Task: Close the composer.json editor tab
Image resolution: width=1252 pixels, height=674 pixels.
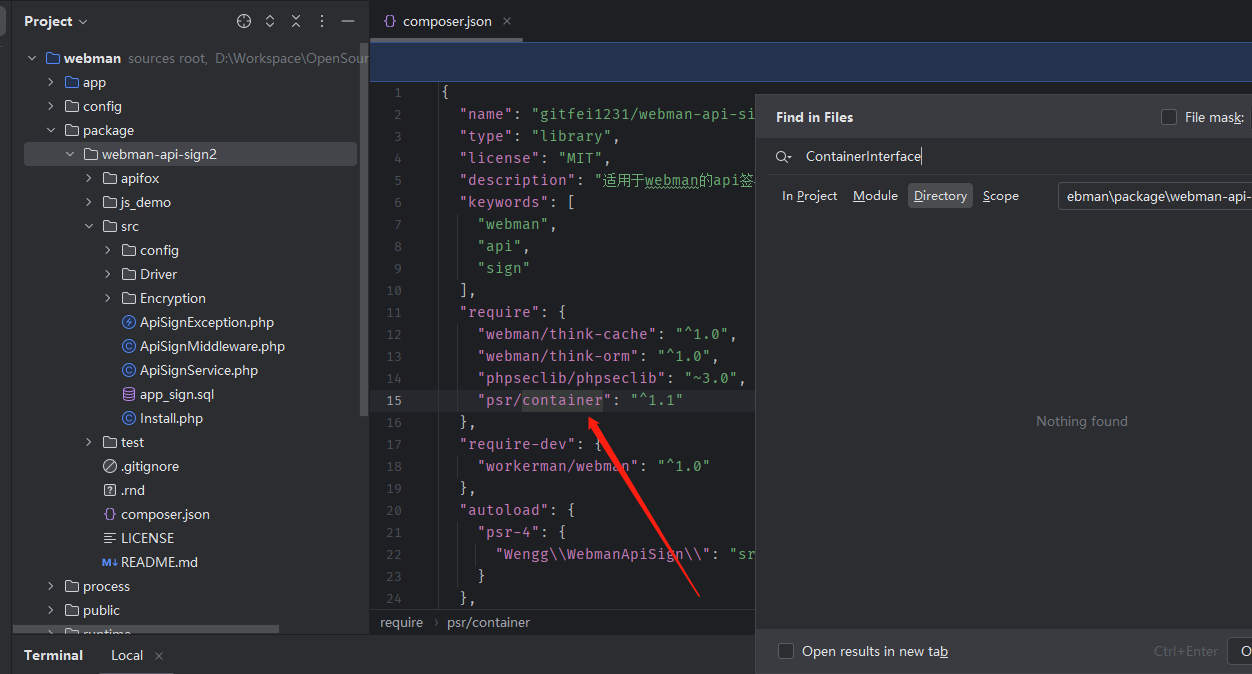Action: [x=507, y=21]
